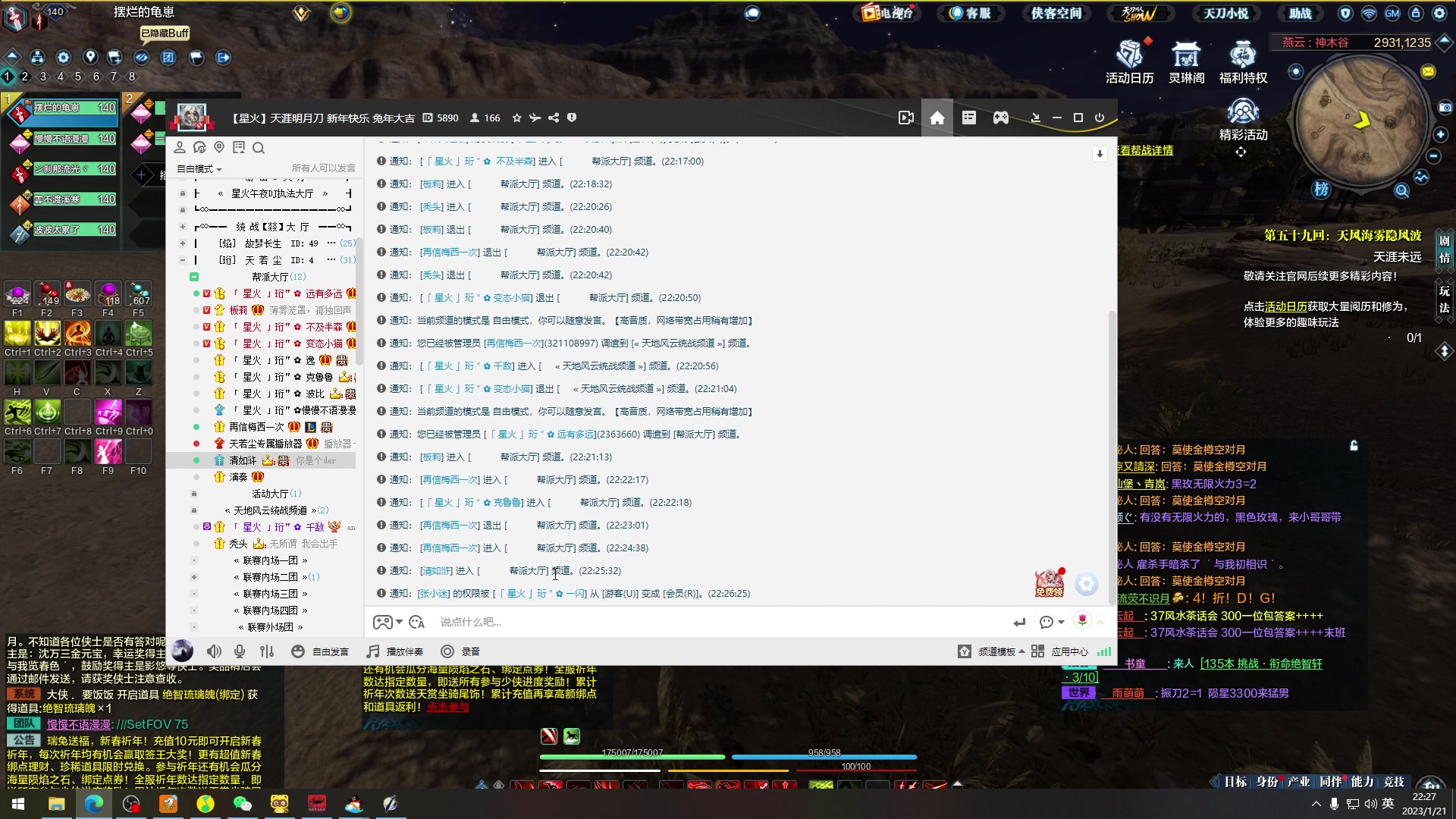Expand the flower gift panel arrow
The width and height of the screenshot is (1456, 819).
point(1100,622)
